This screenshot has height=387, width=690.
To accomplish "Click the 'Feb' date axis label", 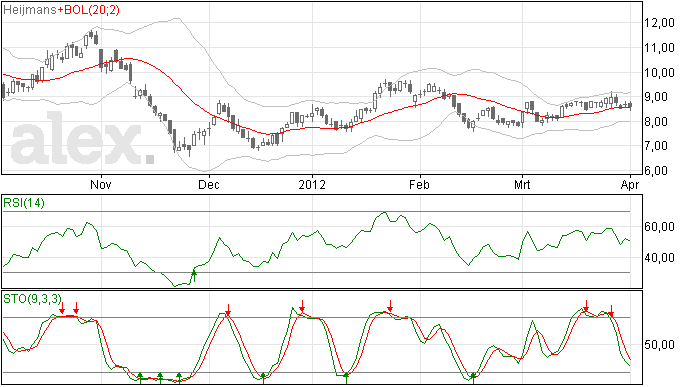I will 419,184.
